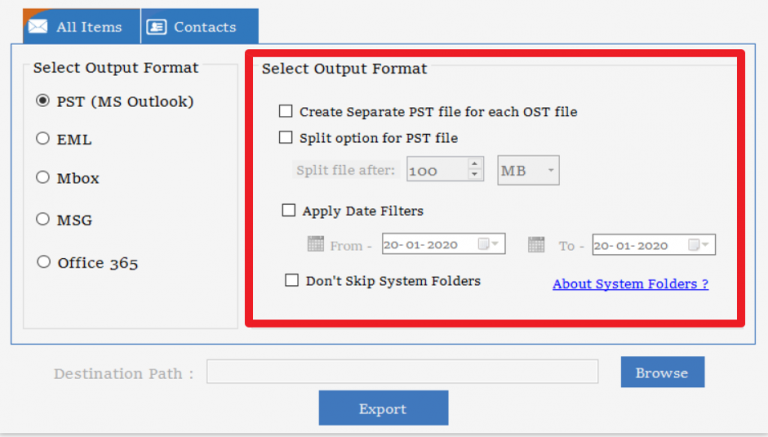Select the Mbox radio button
Viewport: 768px width, 437px height.
tap(43, 177)
